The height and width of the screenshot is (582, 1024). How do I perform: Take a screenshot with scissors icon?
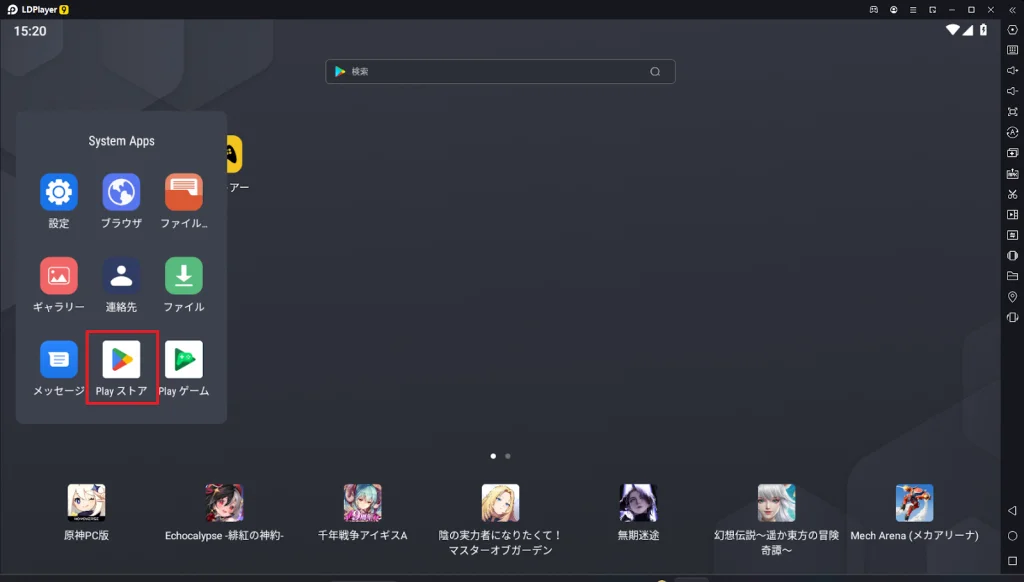coord(1012,194)
